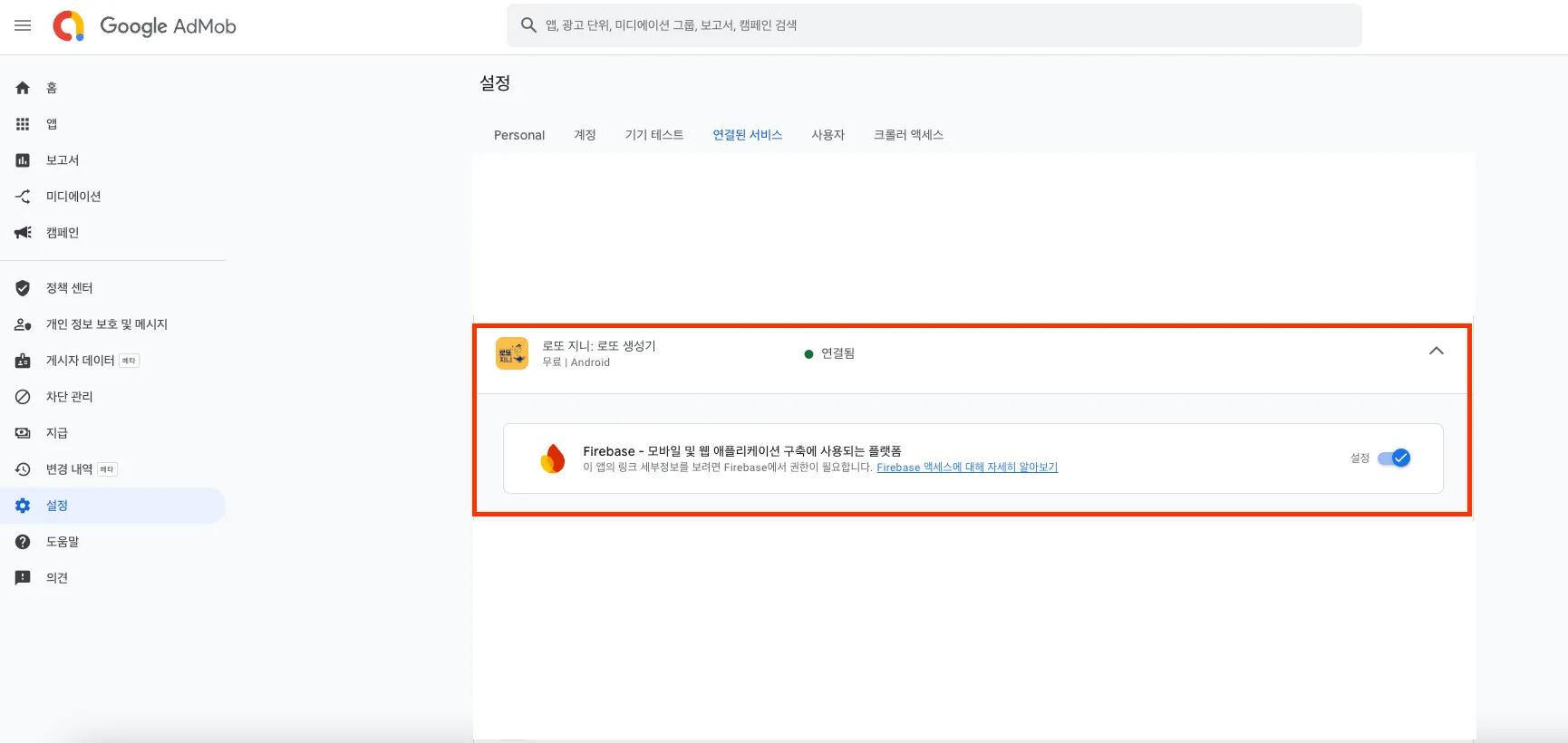Click the Google AdMob logo
This screenshot has height=743, width=1568.
145,26
